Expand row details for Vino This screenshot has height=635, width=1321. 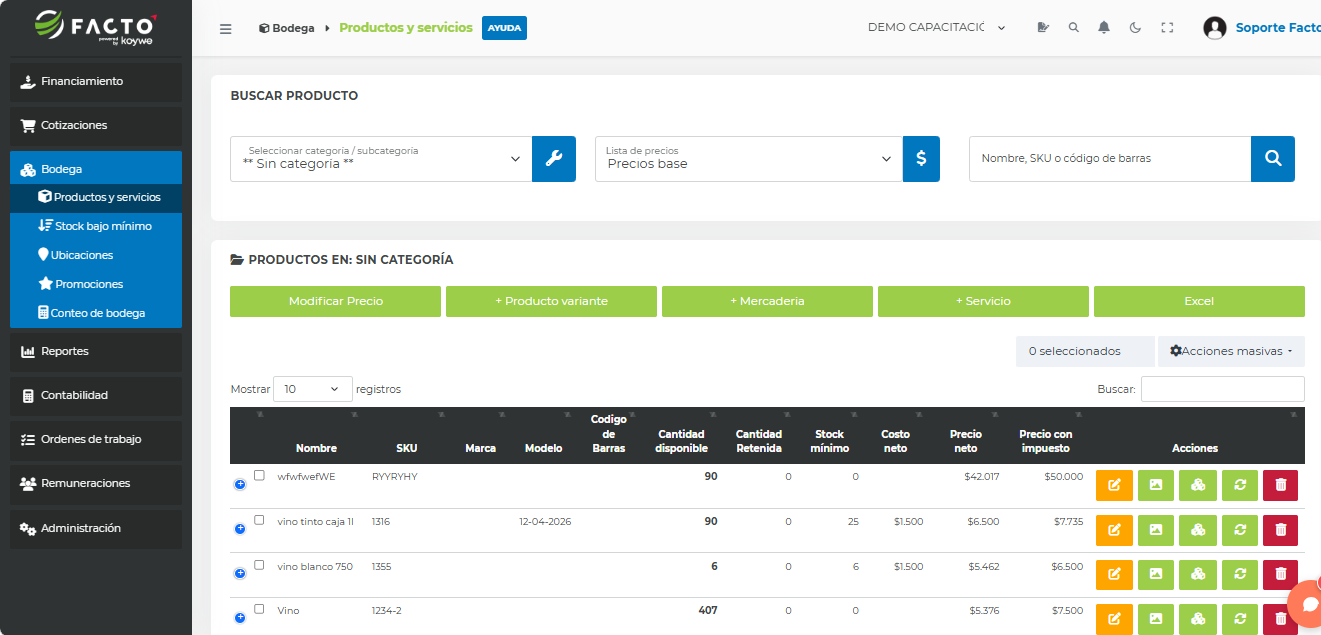[x=240, y=618]
